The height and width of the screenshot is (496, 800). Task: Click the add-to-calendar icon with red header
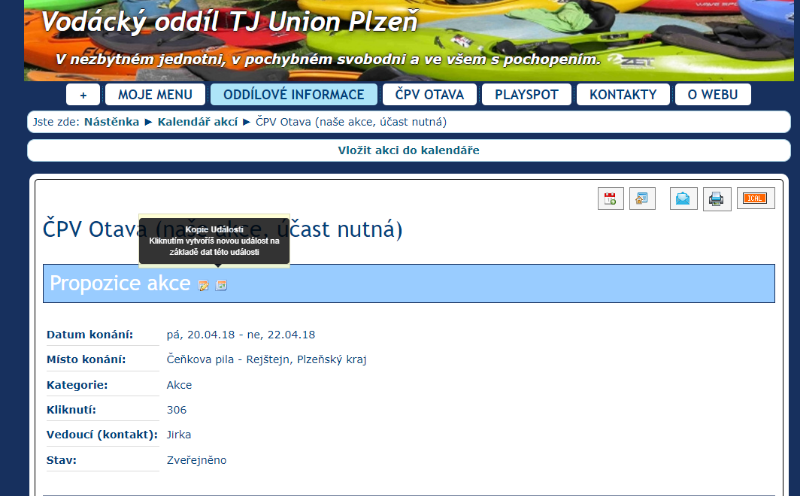tap(611, 199)
